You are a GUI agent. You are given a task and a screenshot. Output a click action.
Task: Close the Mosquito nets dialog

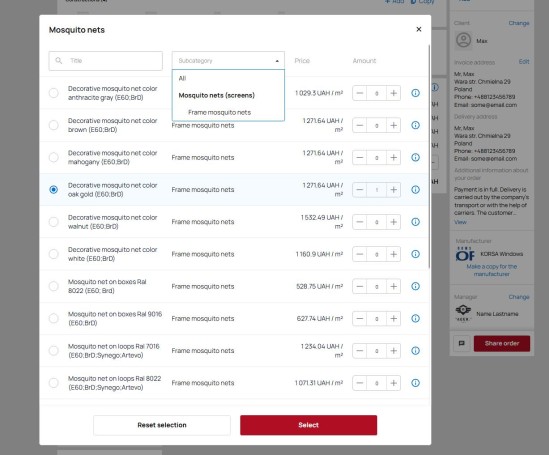click(x=419, y=29)
